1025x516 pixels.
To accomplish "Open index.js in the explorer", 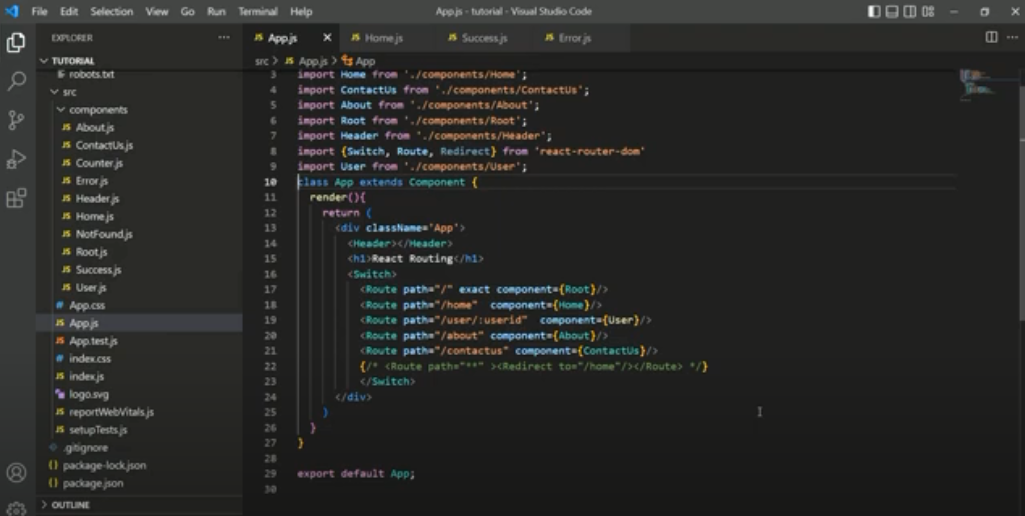I will pos(86,376).
